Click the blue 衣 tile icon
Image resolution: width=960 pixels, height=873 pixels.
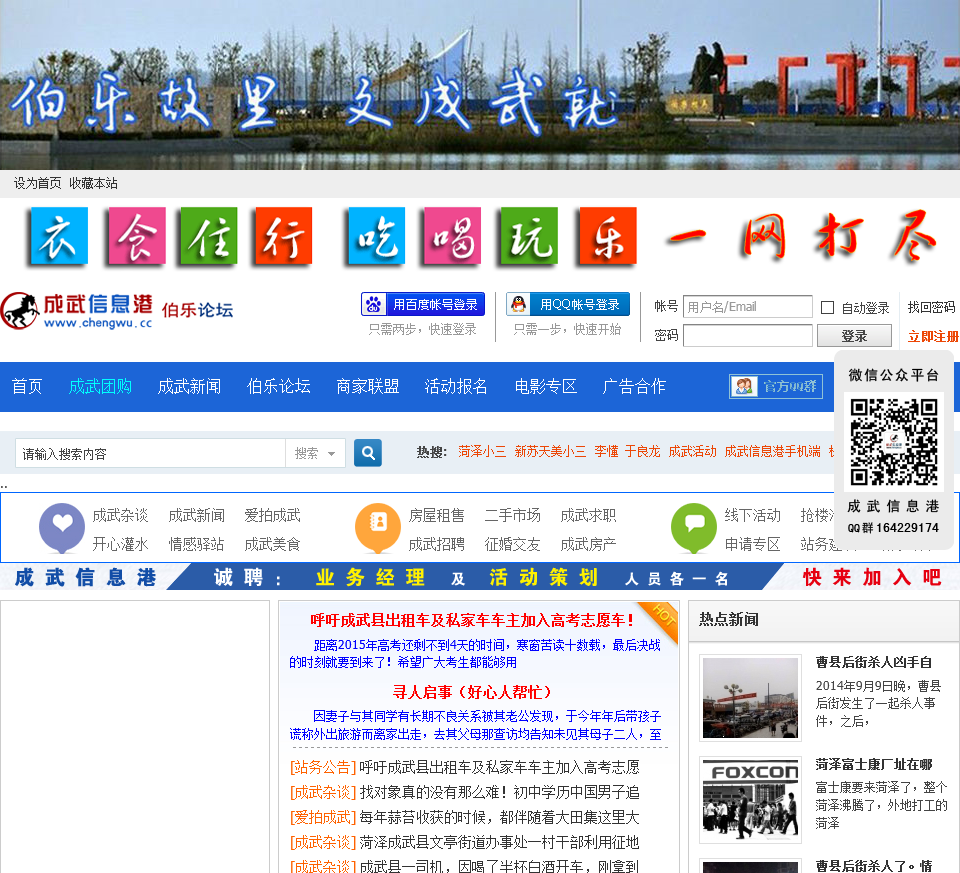58,236
